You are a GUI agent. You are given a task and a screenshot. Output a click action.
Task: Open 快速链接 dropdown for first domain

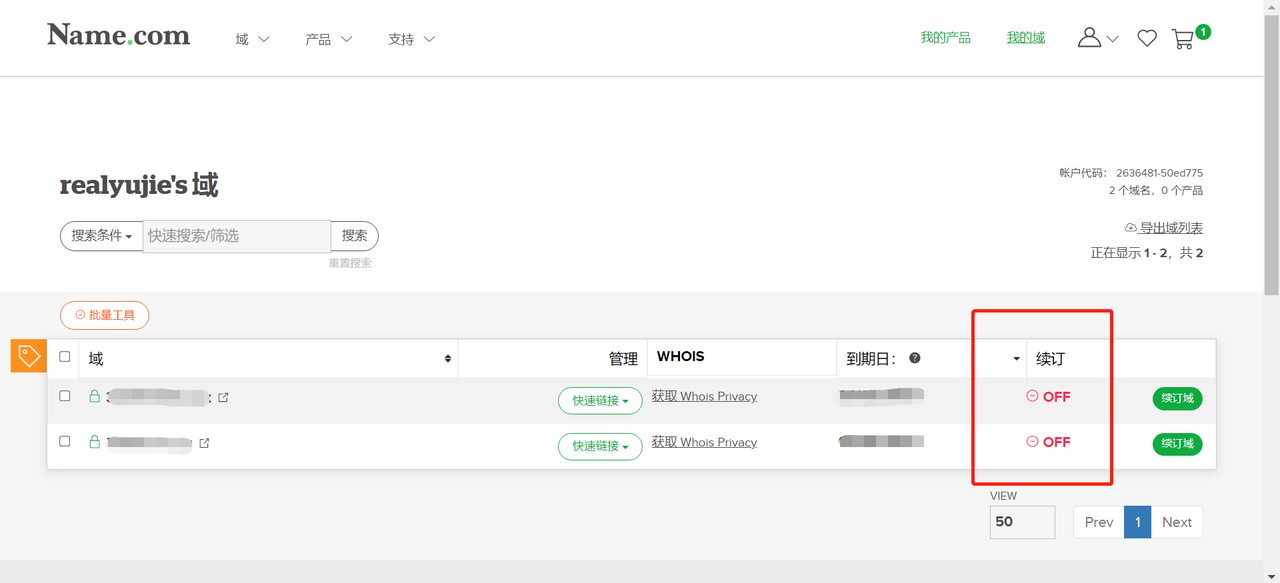(600, 400)
